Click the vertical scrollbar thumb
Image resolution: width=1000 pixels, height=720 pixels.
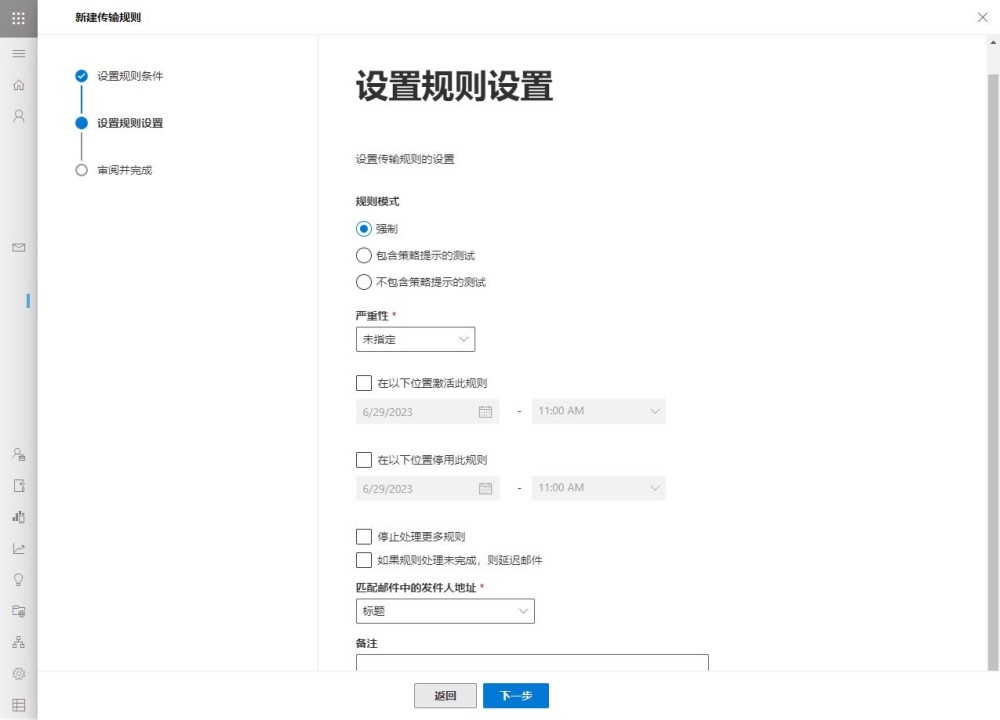[993, 372]
